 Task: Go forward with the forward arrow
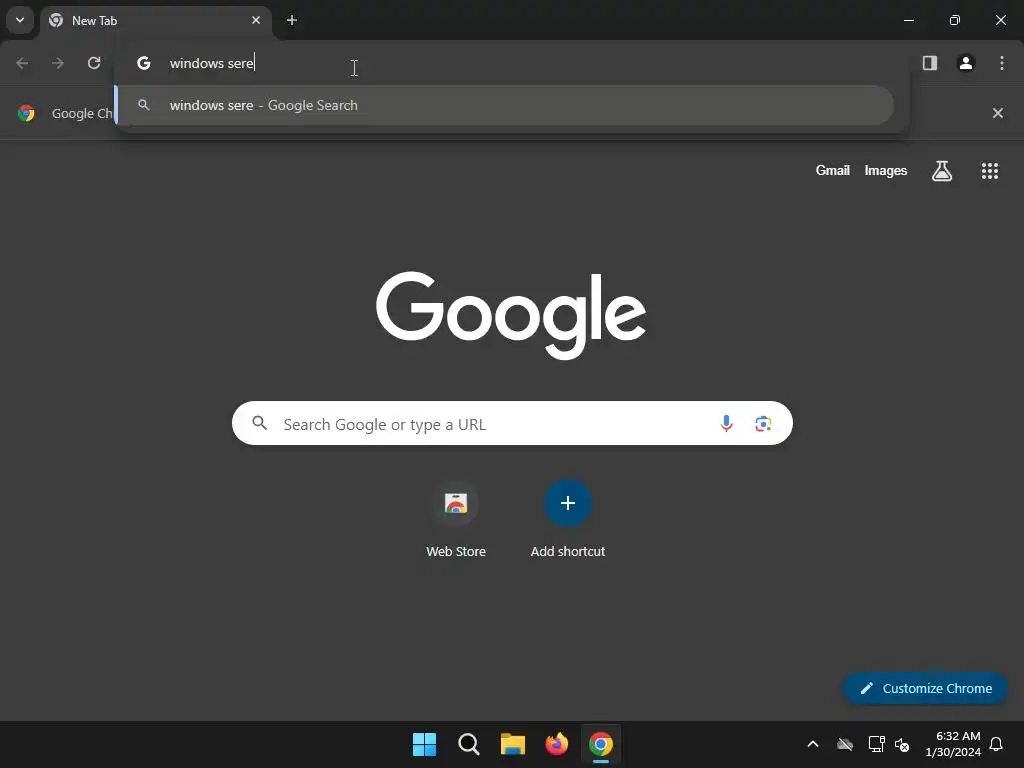[58, 63]
